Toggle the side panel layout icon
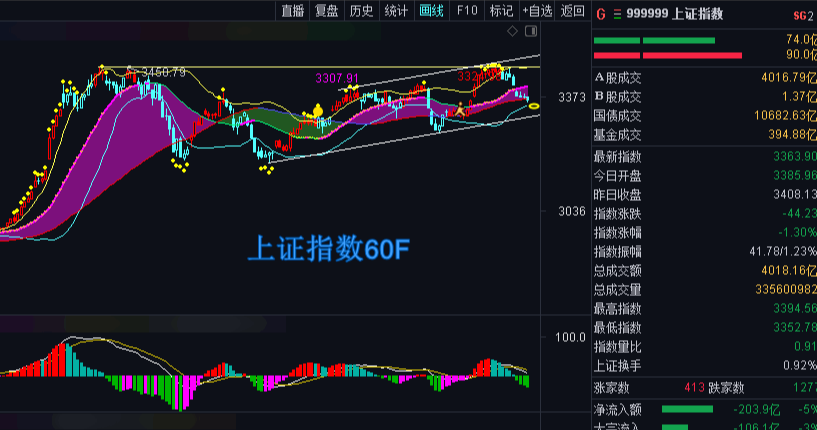The width and height of the screenshot is (817, 430). pyautogui.click(x=531, y=31)
